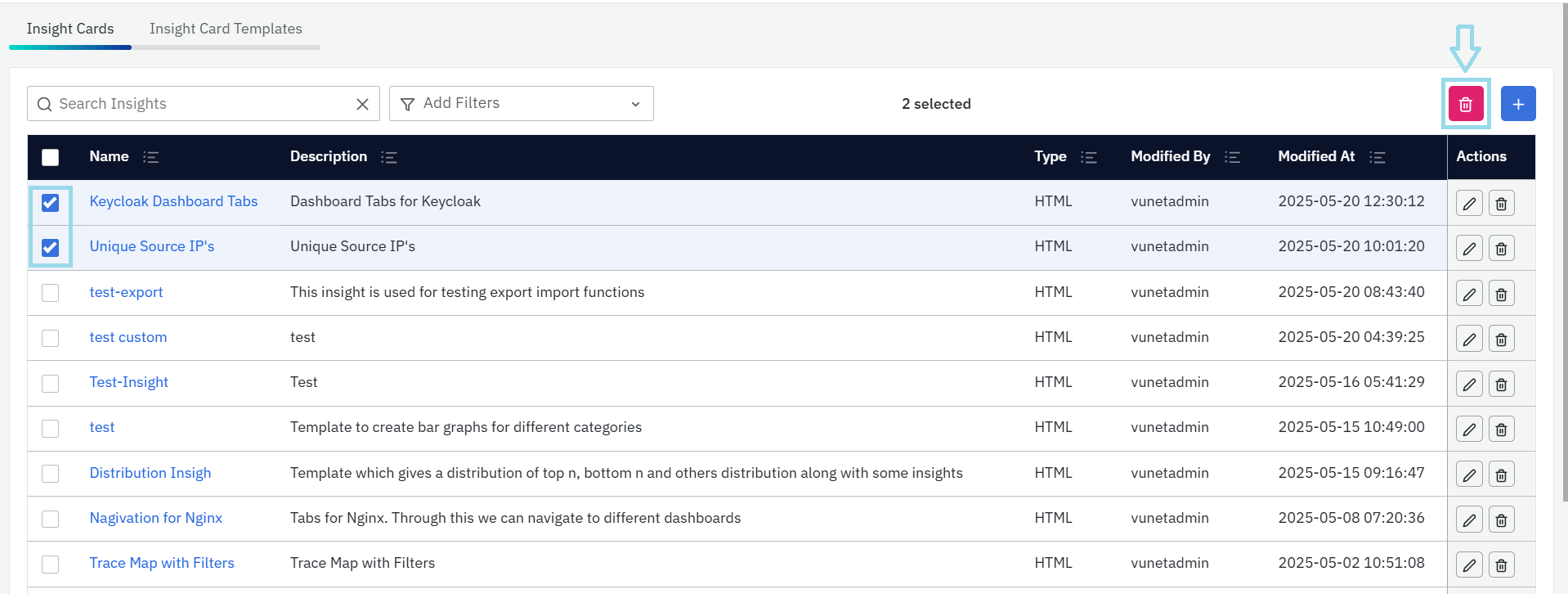Screen dimensions: 1568x594
Task: Toggle the select-all checkbox in header
Action: pyautogui.click(x=51, y=157)
